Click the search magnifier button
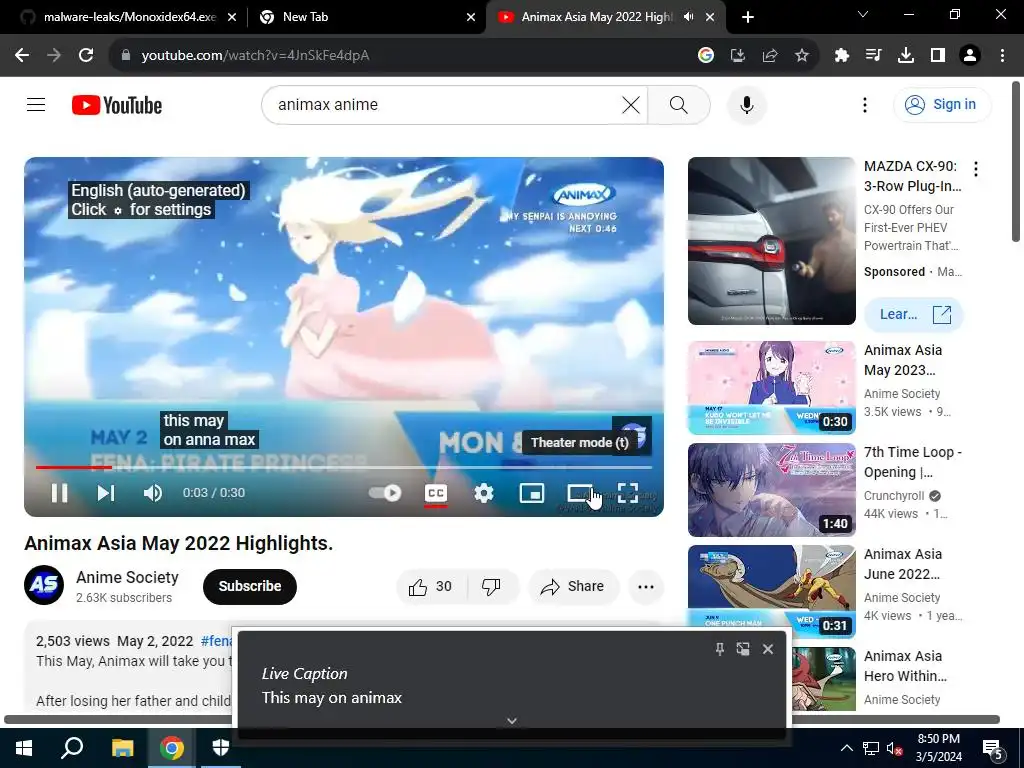1024x768 pixels. (x=679, y=104)
